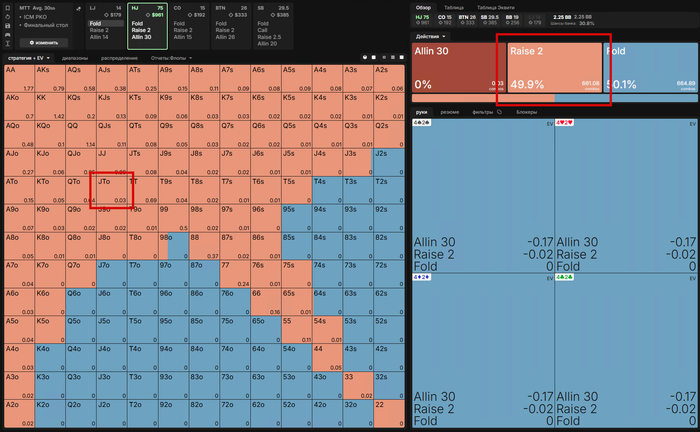700x432 pixels.
Task: Click the gamepad practice icon in sidebar
Action: pyautogui.click(x=8, y=35)
